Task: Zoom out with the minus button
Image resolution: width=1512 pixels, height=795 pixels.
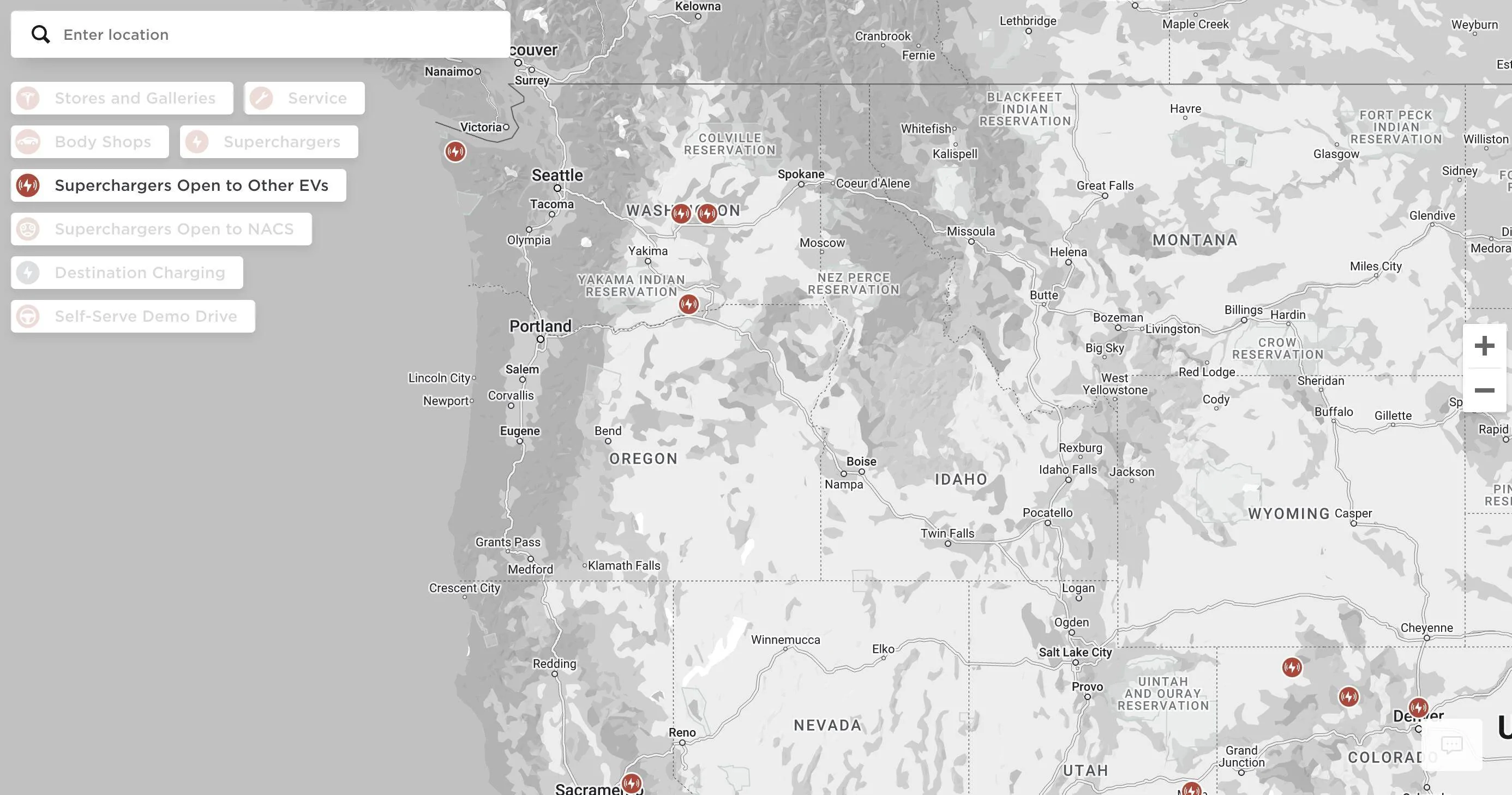Action: pyautogui.click(x=1484, y=390)
